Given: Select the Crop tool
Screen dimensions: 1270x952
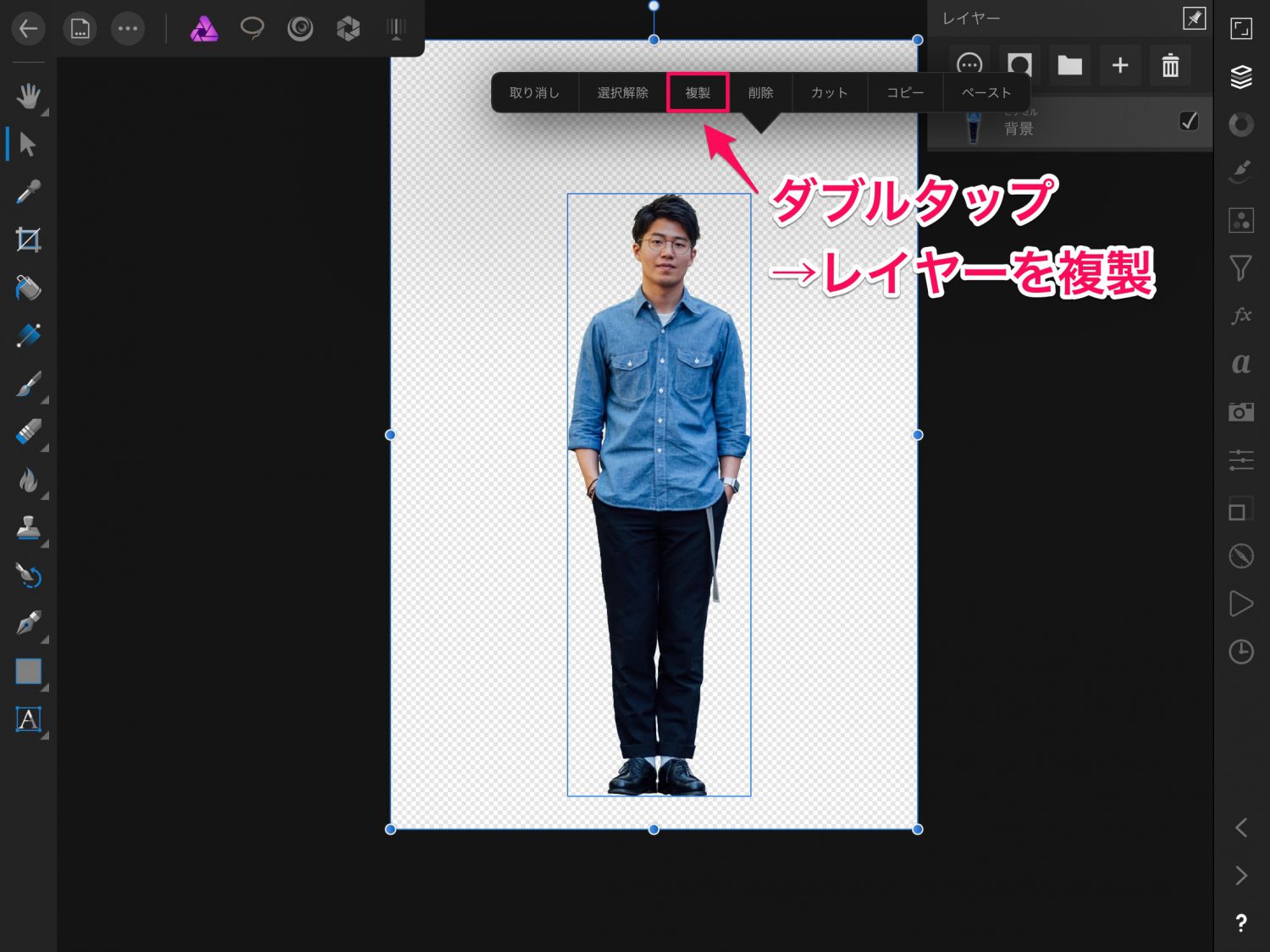Looking at the screenshot, I should coord(28,240).
